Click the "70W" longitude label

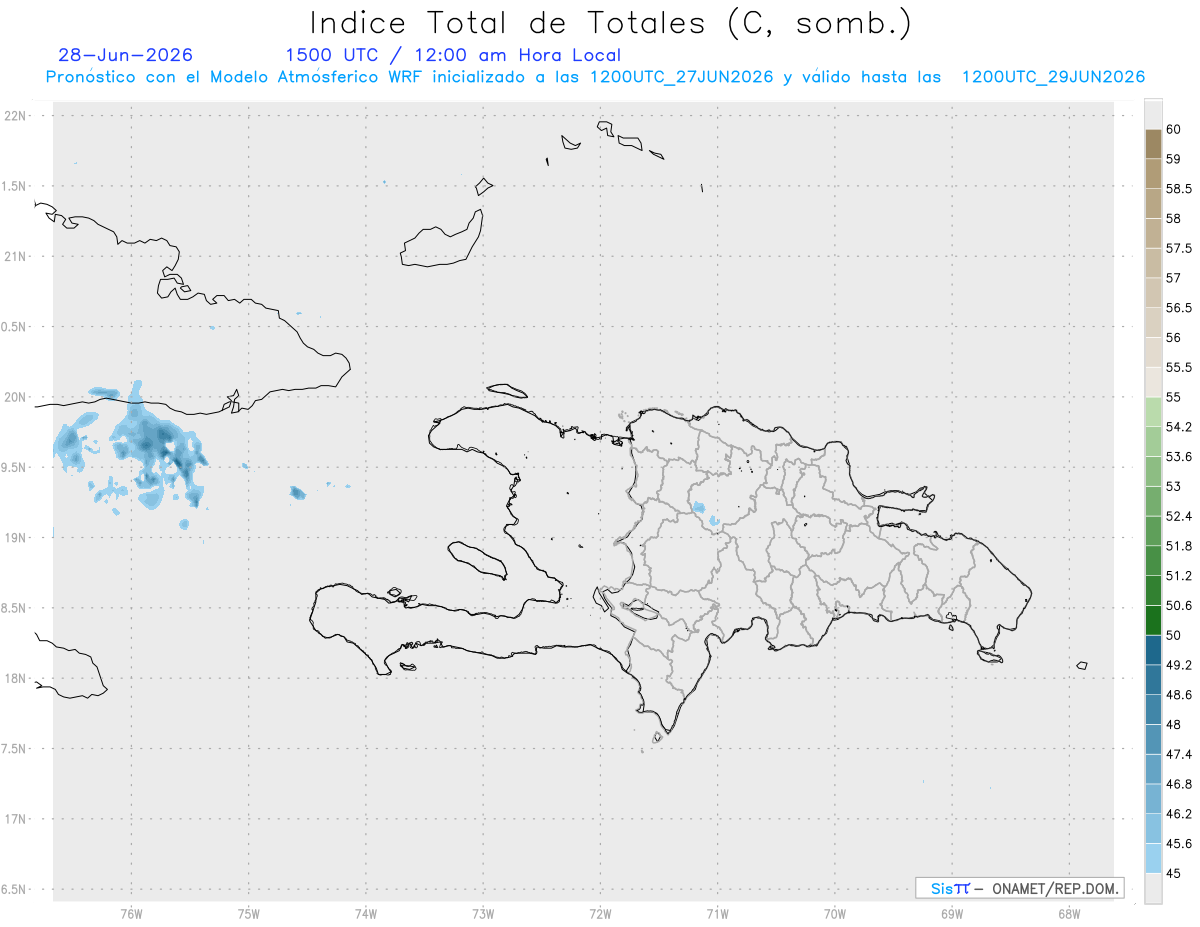coord(834,913)
